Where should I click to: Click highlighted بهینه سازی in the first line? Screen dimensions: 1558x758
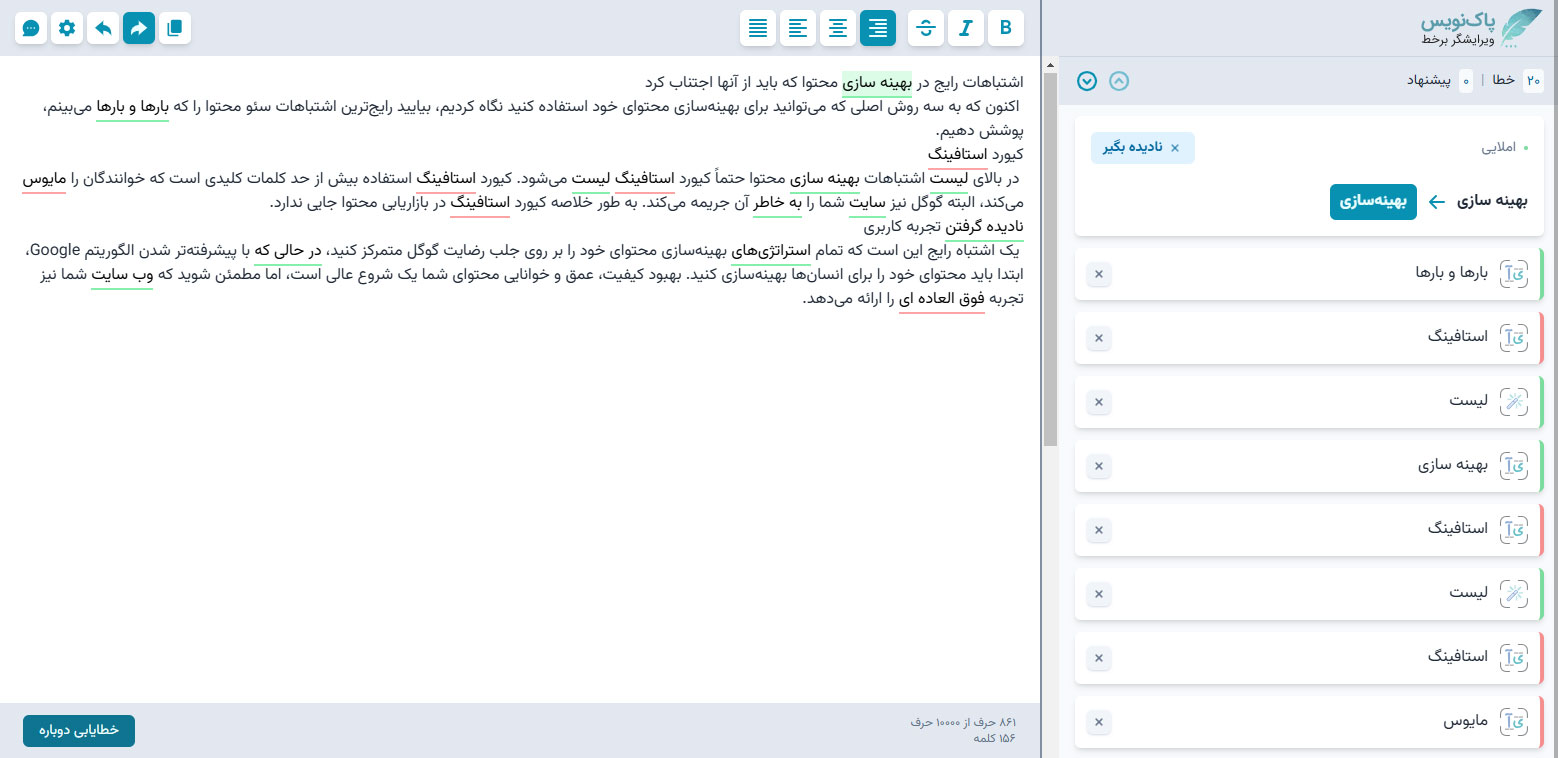[877, 82]
